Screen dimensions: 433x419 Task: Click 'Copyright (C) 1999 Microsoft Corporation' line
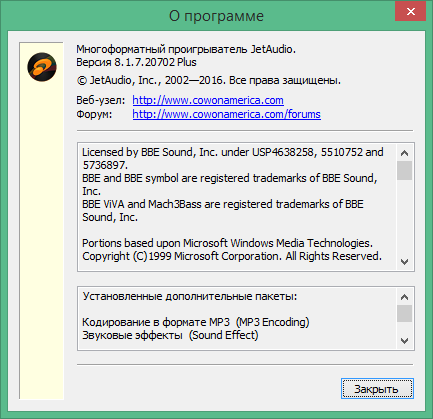(x=232, y=256)
